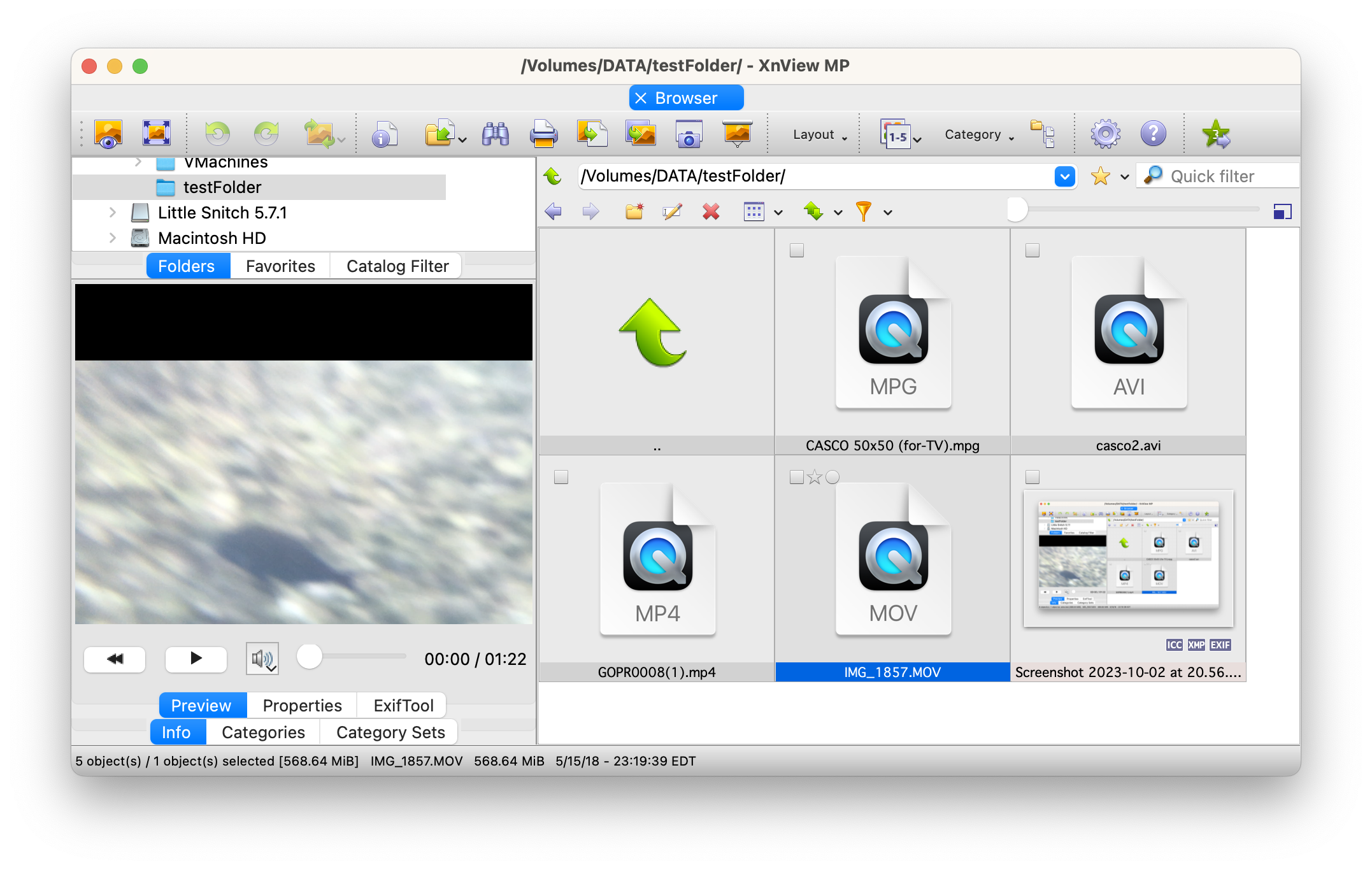Screen dimensions: 1372x870
Task: Click the Capture camera screenshot icon
Action: point(689,134)
